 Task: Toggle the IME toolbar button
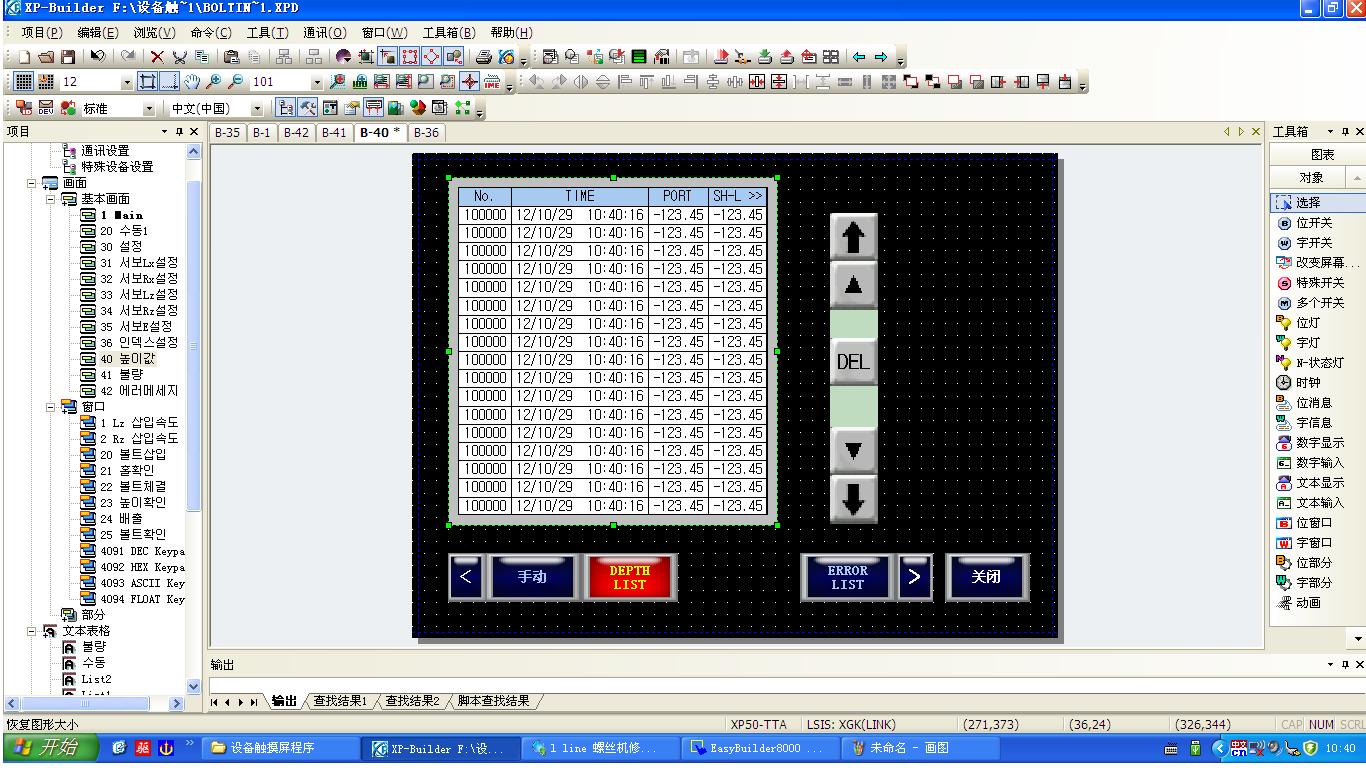click(492, 83)
